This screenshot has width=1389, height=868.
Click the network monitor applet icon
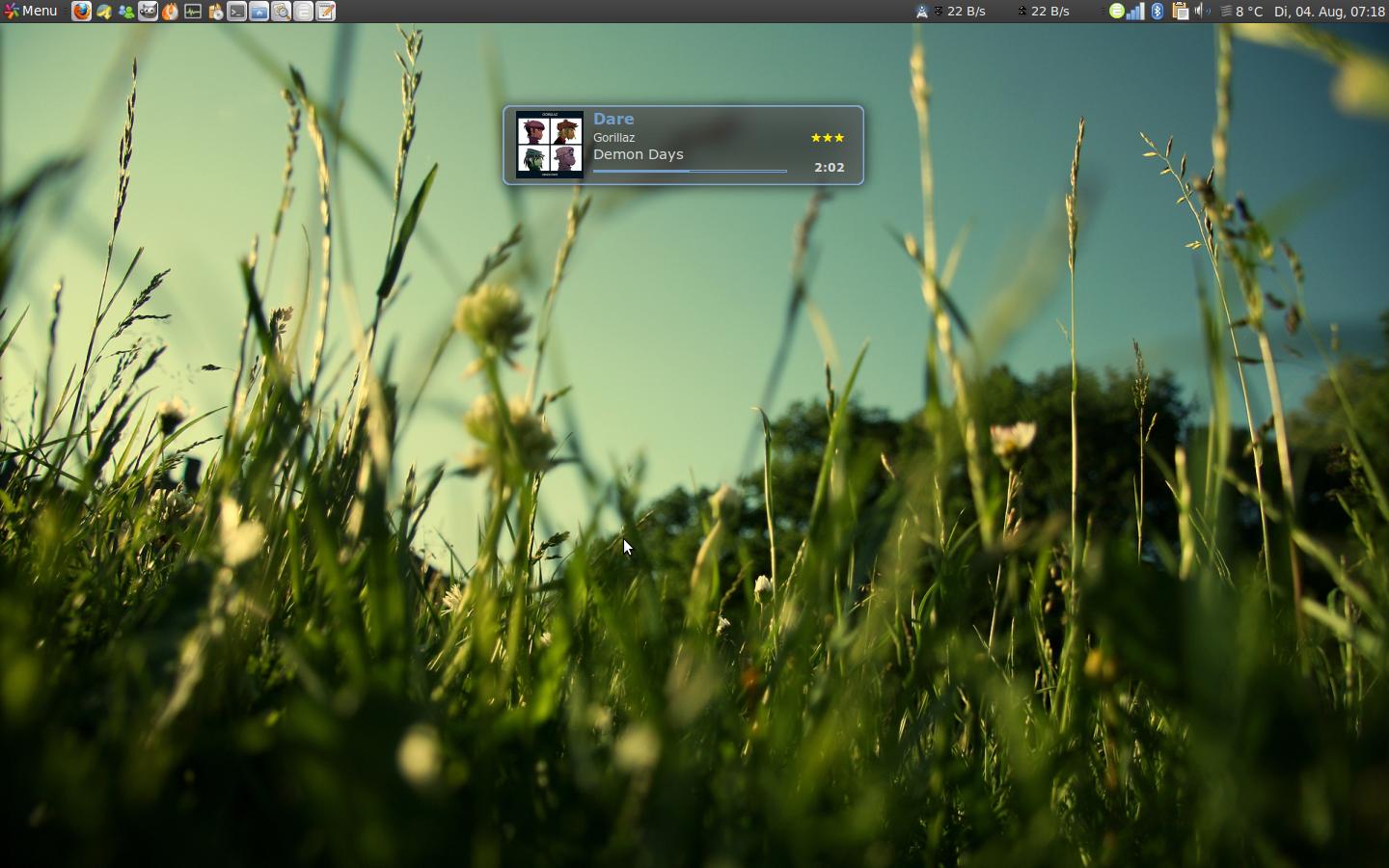click(x=921, y=12)
